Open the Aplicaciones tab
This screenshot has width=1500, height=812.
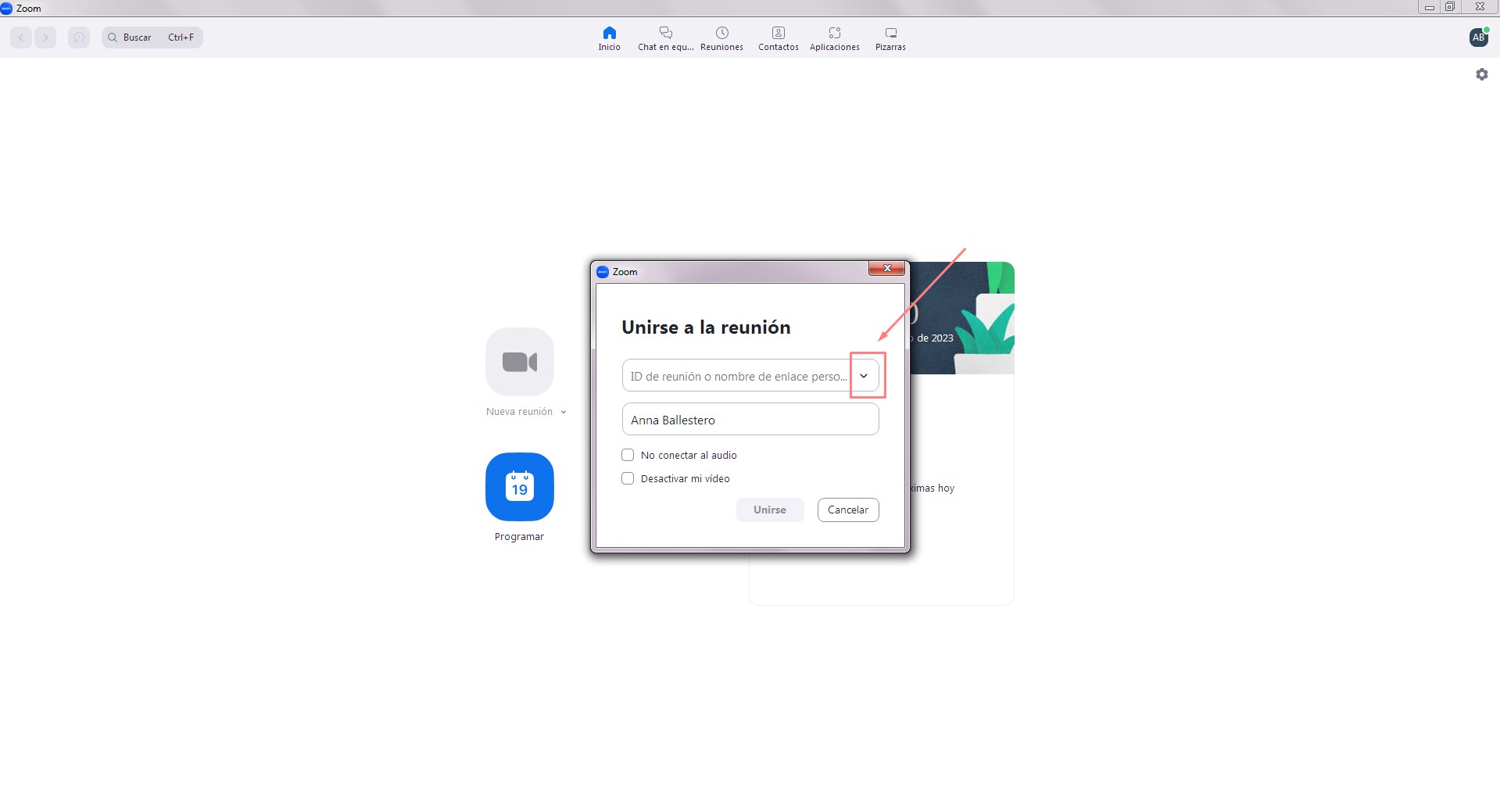coord(834,38)
